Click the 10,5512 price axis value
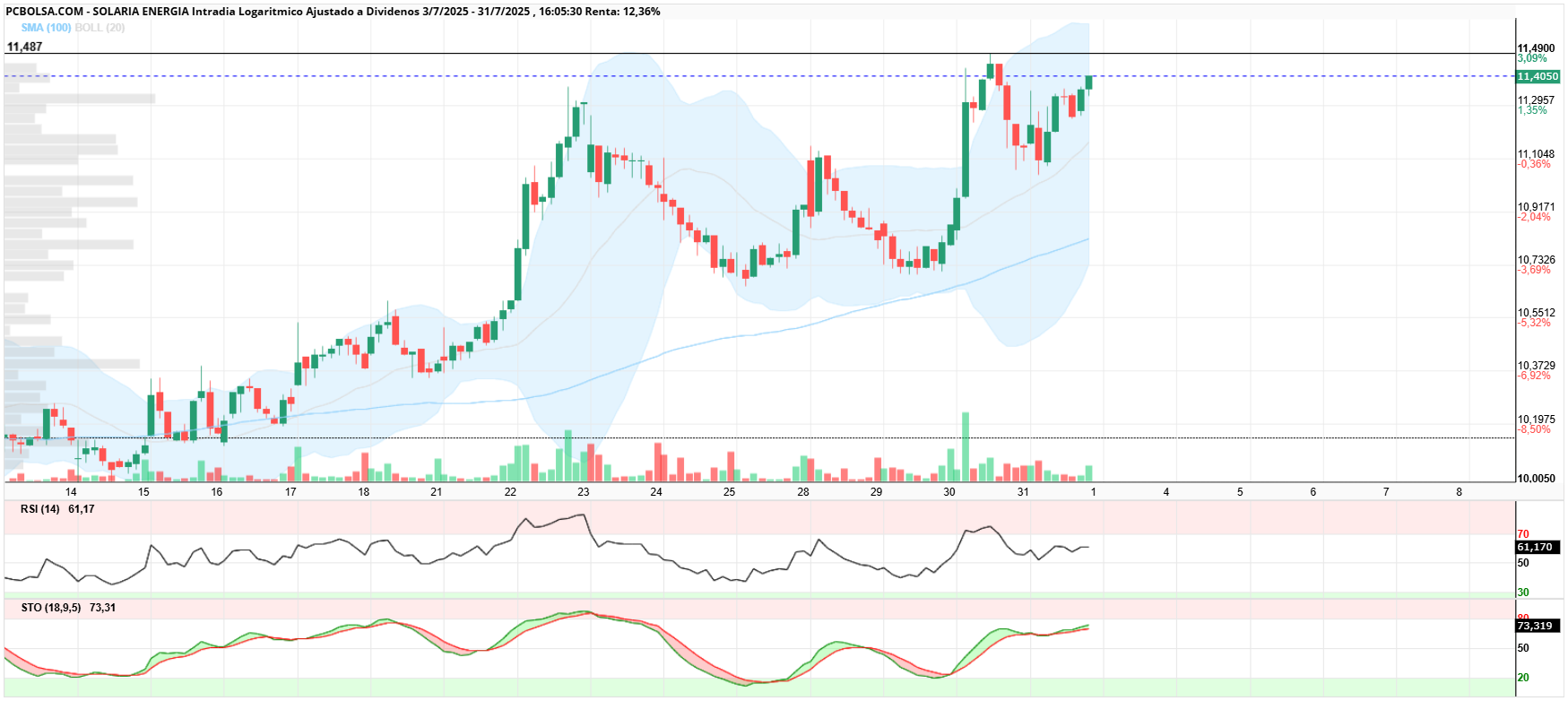This screenshot has height=701, width=1568. [1536, 313]
